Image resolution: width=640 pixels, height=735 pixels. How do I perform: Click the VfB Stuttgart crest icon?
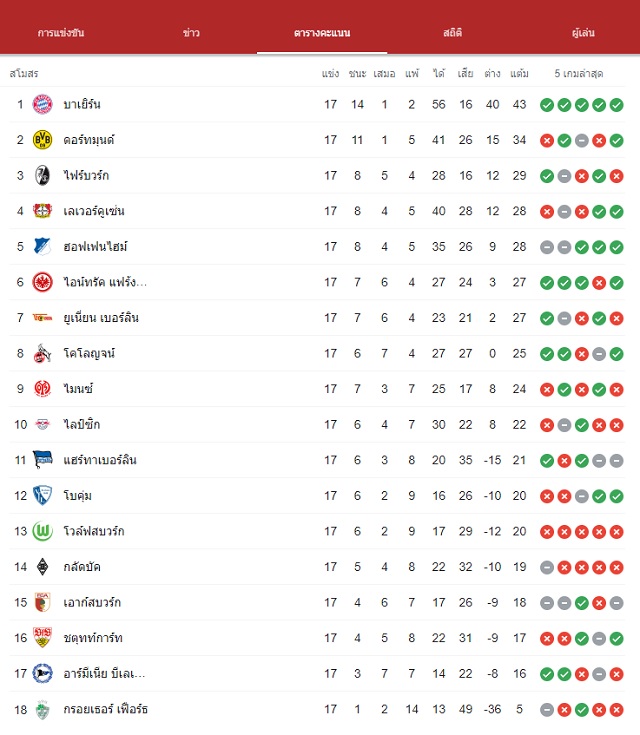tap(42, 638)
